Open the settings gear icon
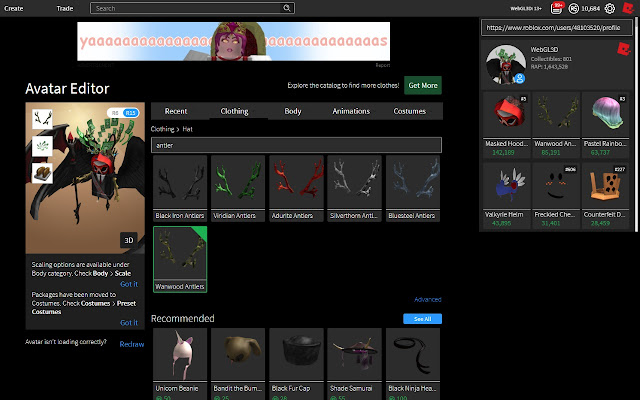This screenshot has height=400, width=640. coord(609,8)
